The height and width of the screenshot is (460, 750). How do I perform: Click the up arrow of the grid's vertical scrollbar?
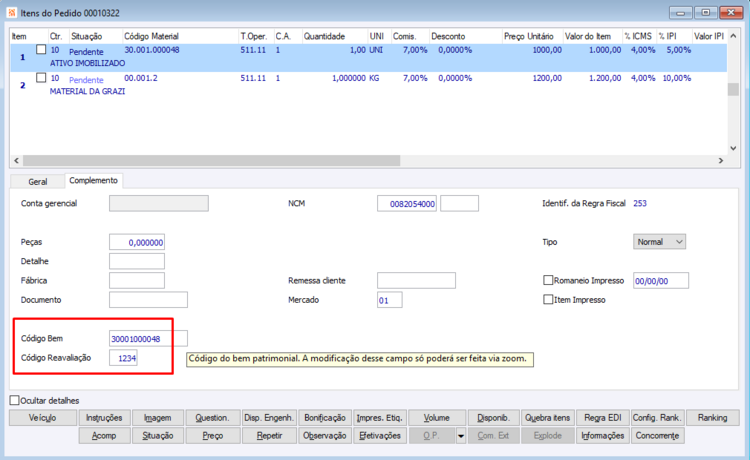[733, 36]
